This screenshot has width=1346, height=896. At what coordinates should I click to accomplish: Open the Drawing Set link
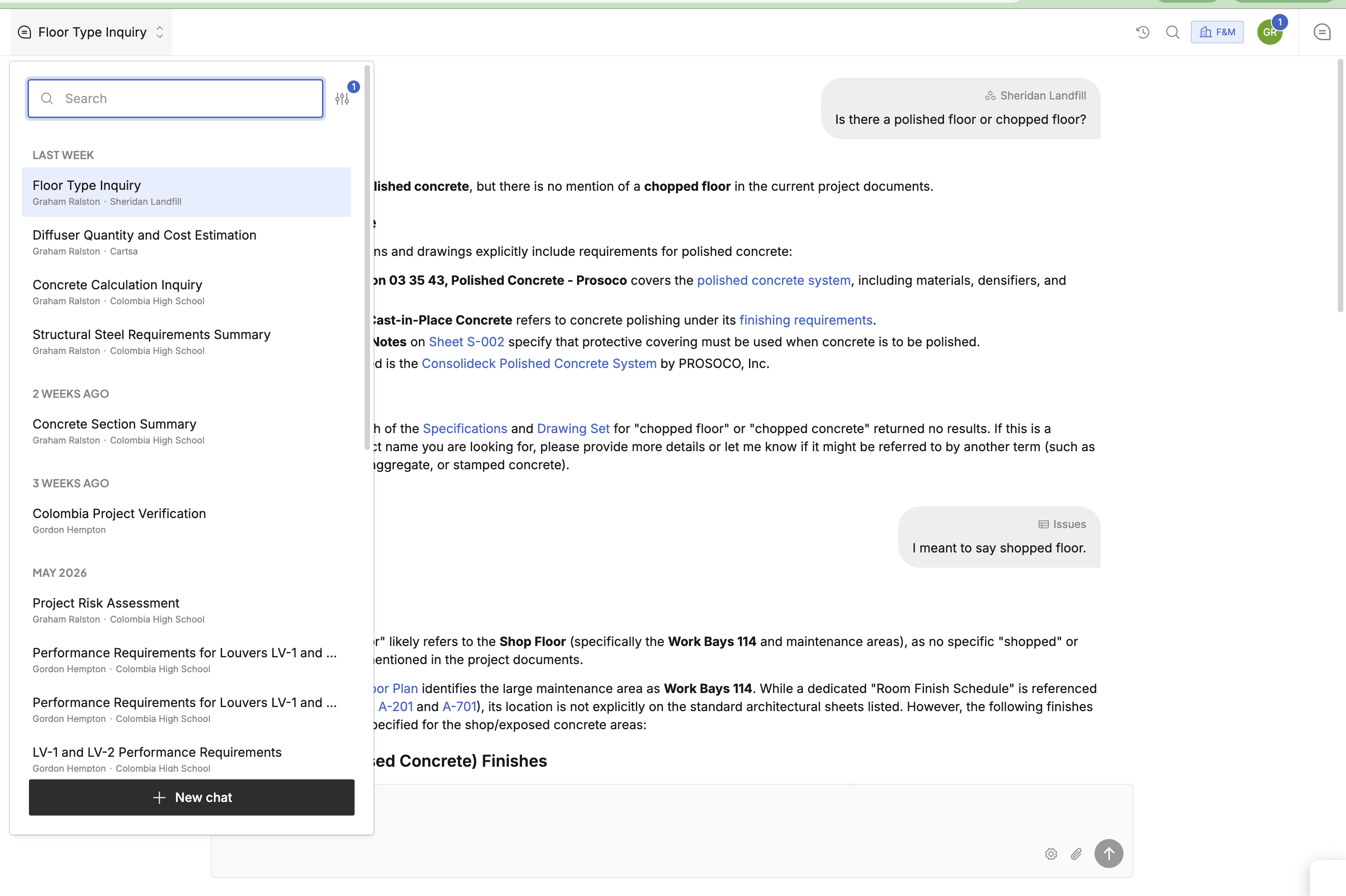point(573,429)
